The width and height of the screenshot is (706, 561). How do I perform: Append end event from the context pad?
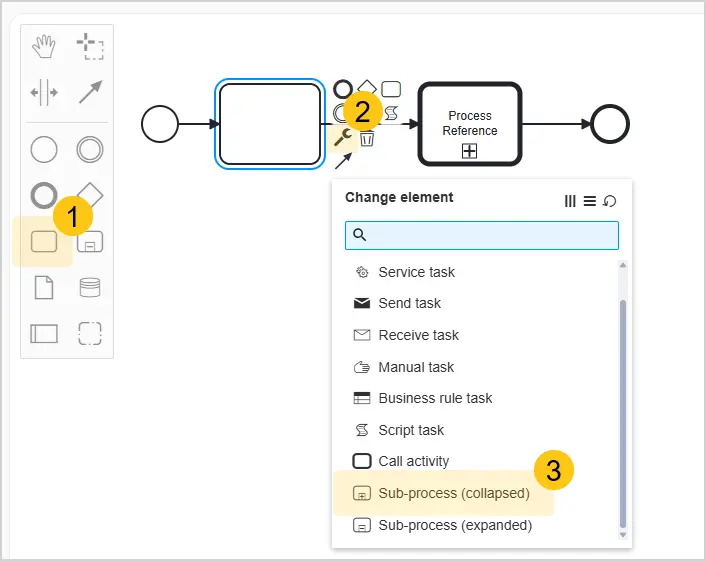click(x=343, y=89)
